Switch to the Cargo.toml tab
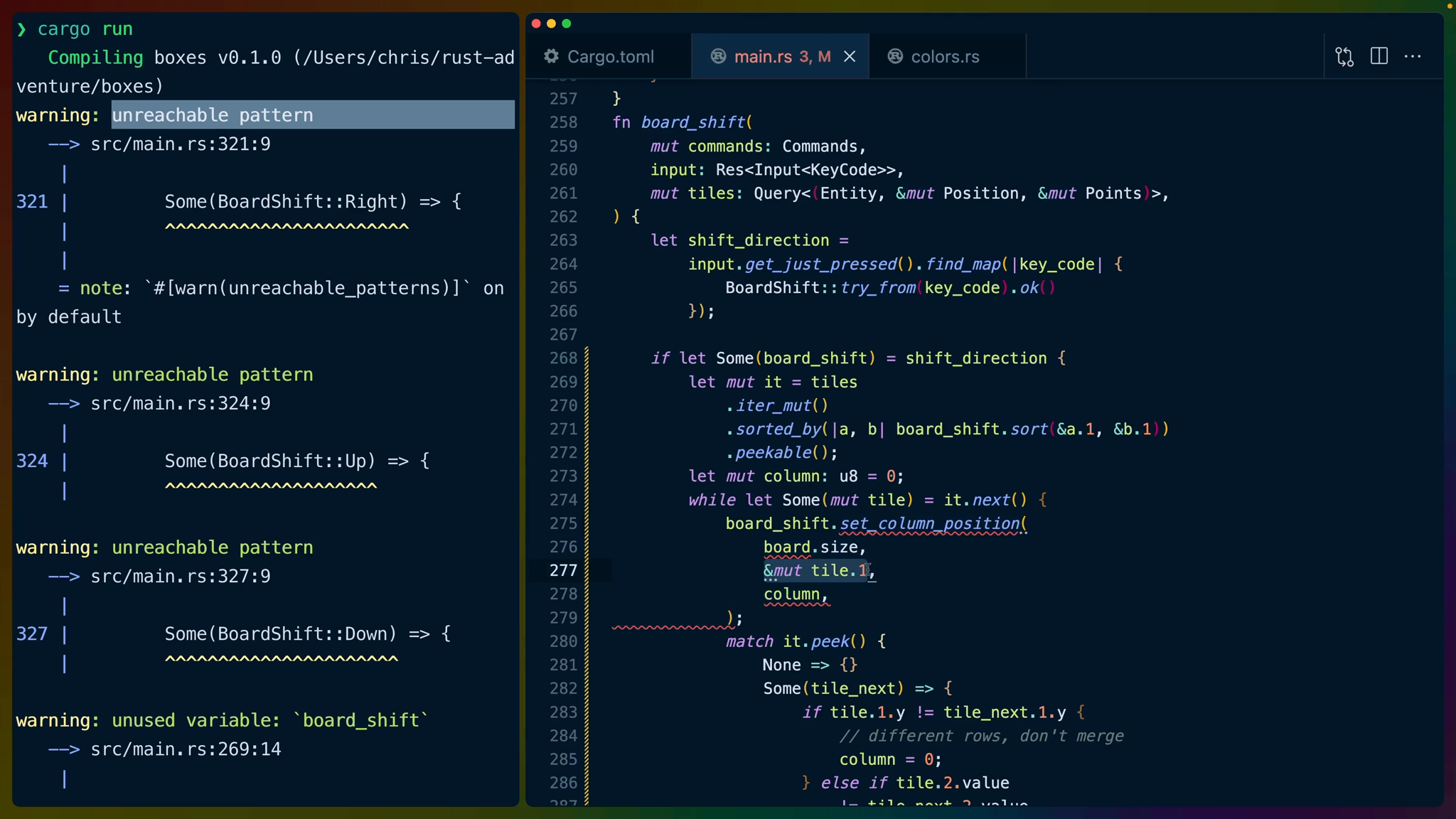Screen dimensions: 1456x819 609,56
